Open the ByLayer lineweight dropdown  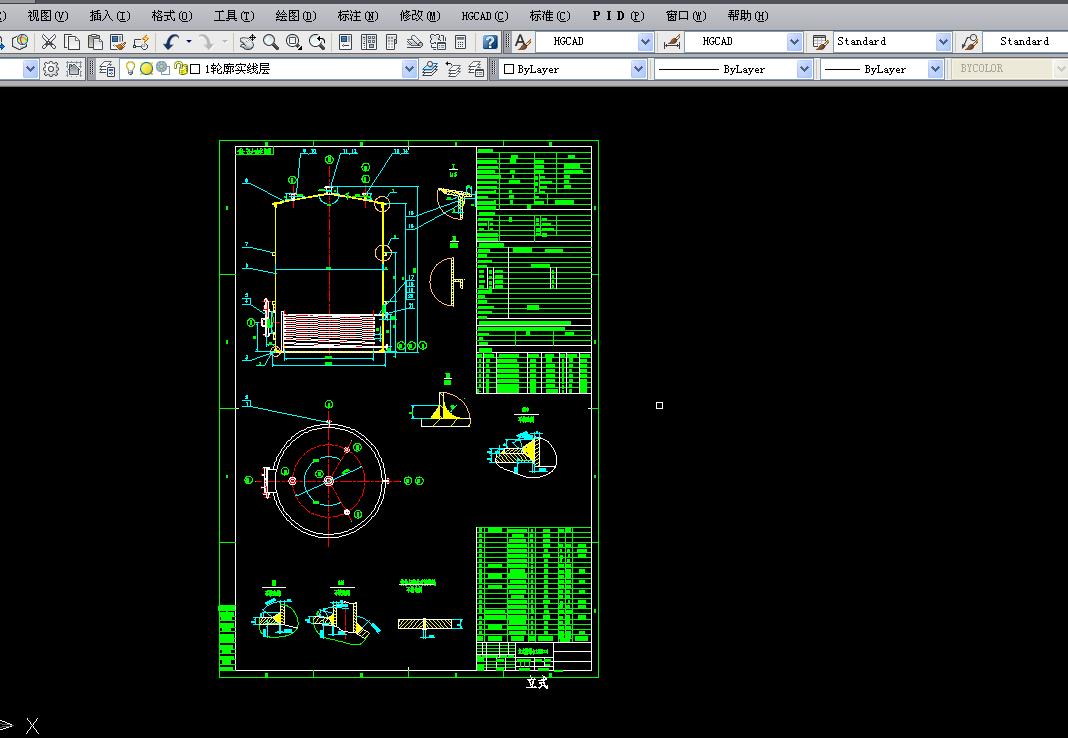pos(935,69)
